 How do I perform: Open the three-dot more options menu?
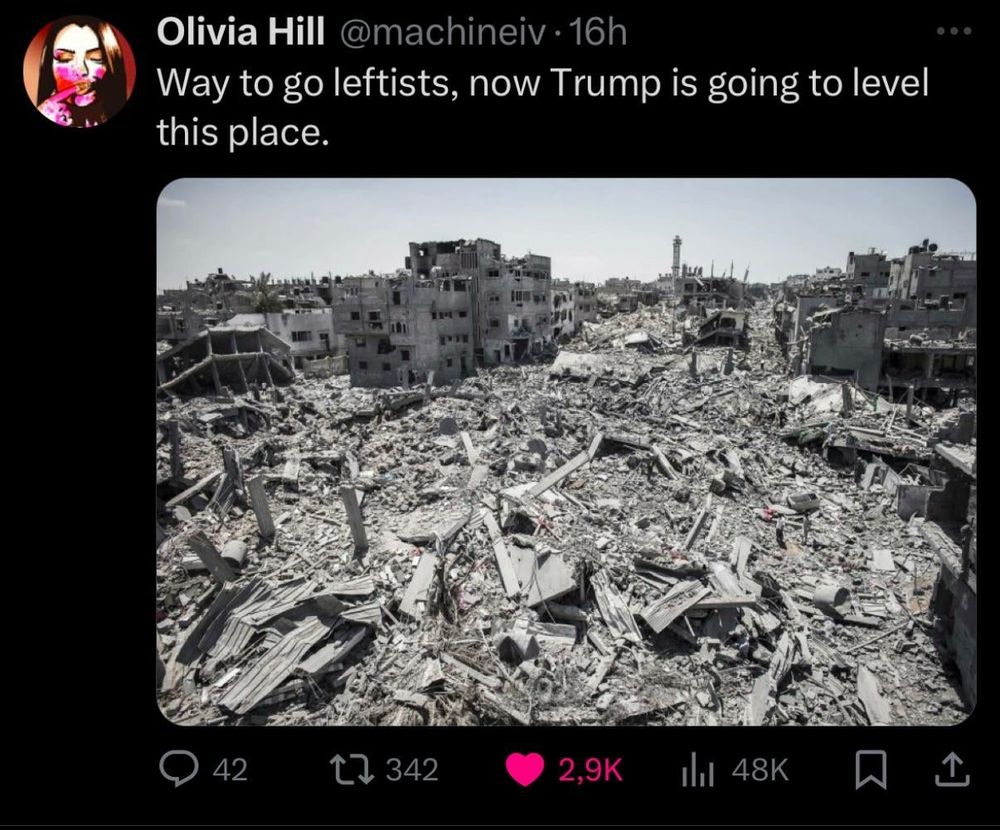coord(955,30)
